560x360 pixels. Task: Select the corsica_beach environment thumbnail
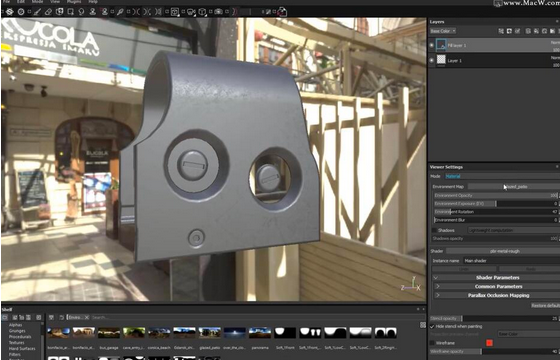click(x=159, y=333)
